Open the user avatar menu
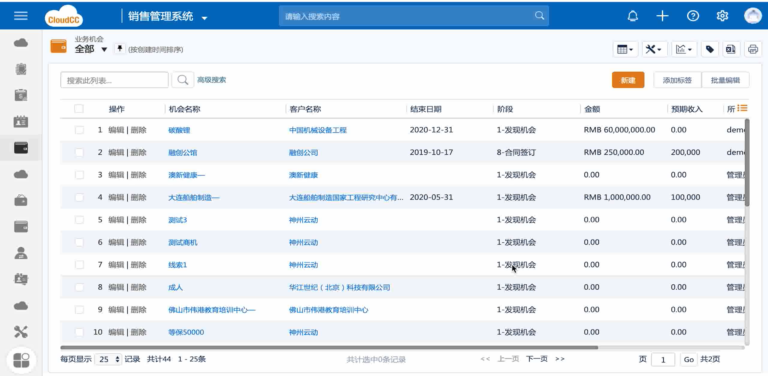 pyautogui.click(x=753, y=16)
